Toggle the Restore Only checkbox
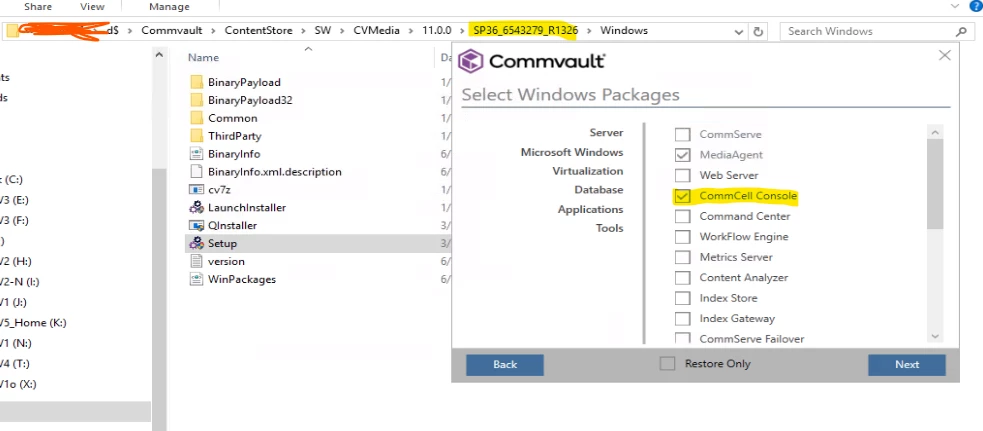The height and width of the screenshot is (431, 983). coord(667,364)
